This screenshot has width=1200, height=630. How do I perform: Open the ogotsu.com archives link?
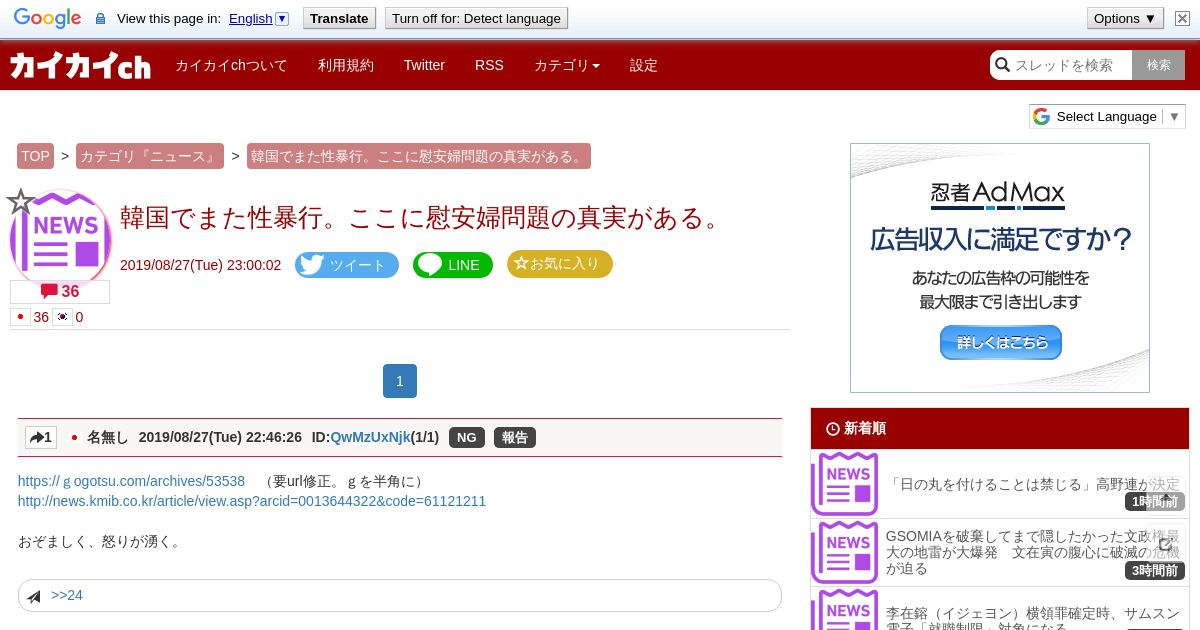tap(131, 481)
